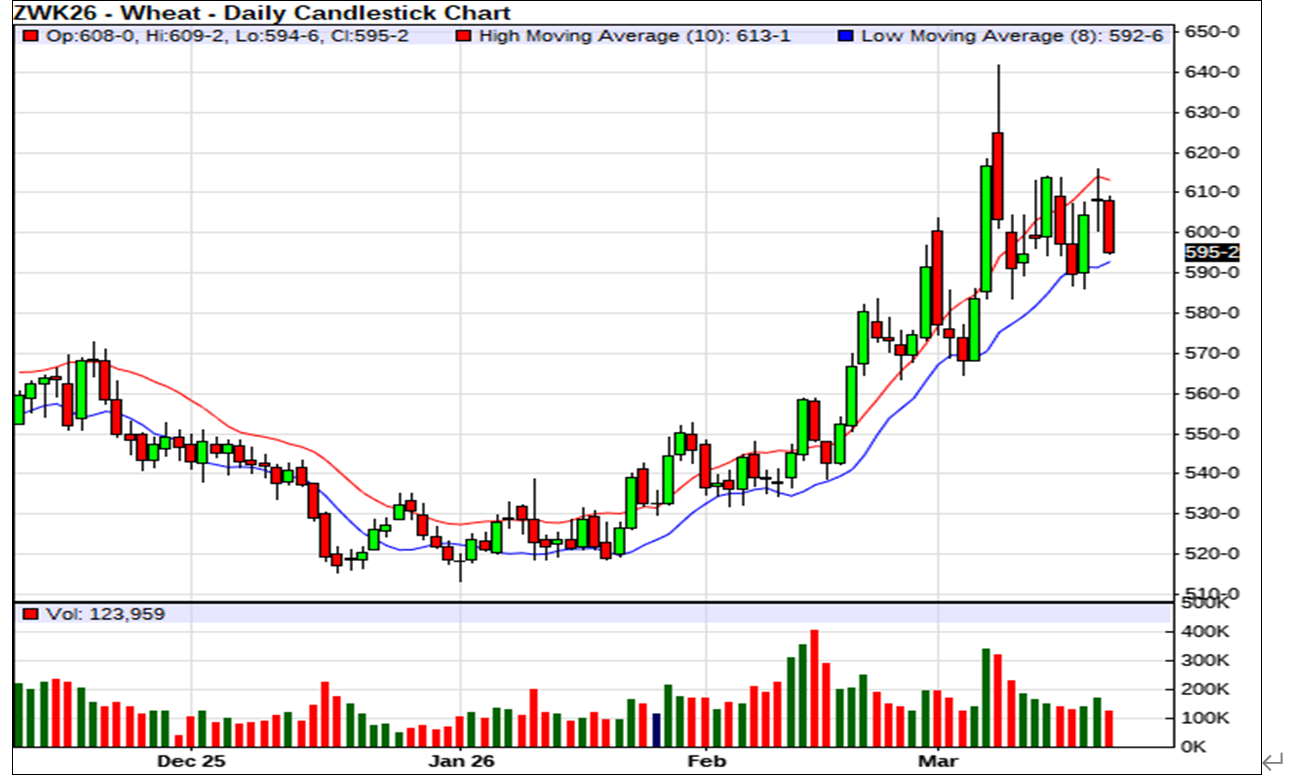Click the red swatch next to Vol: 123,959
The width and height of the screenshot is (1292, 776).
click(31, 614)
